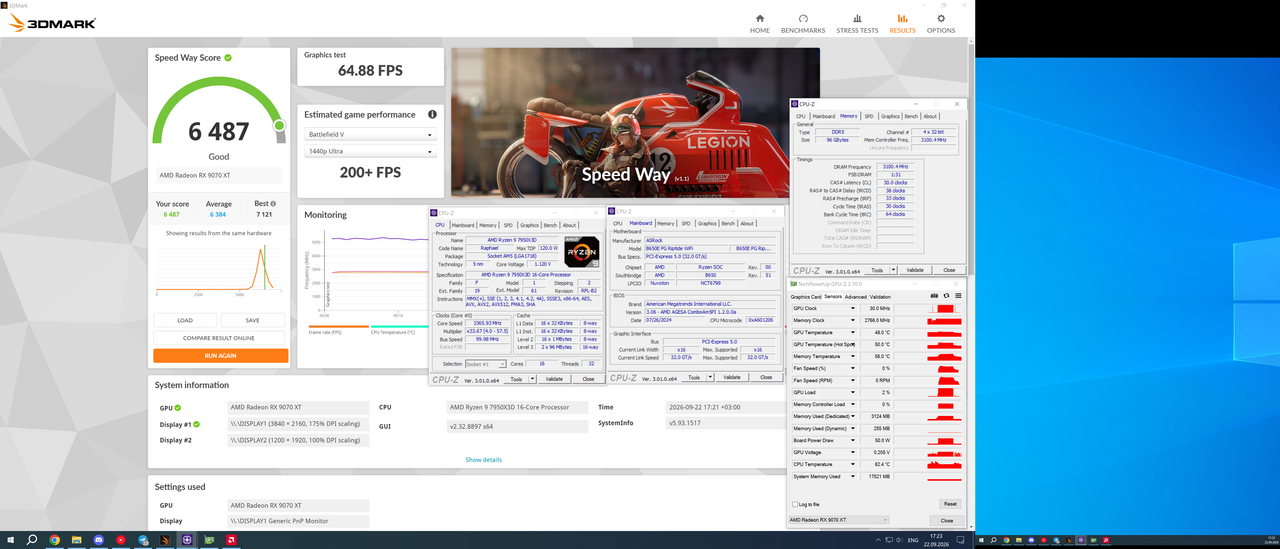Open the Graphics Card tab in GPU-Z
1280x549 pixels.
tap(806, 297)
